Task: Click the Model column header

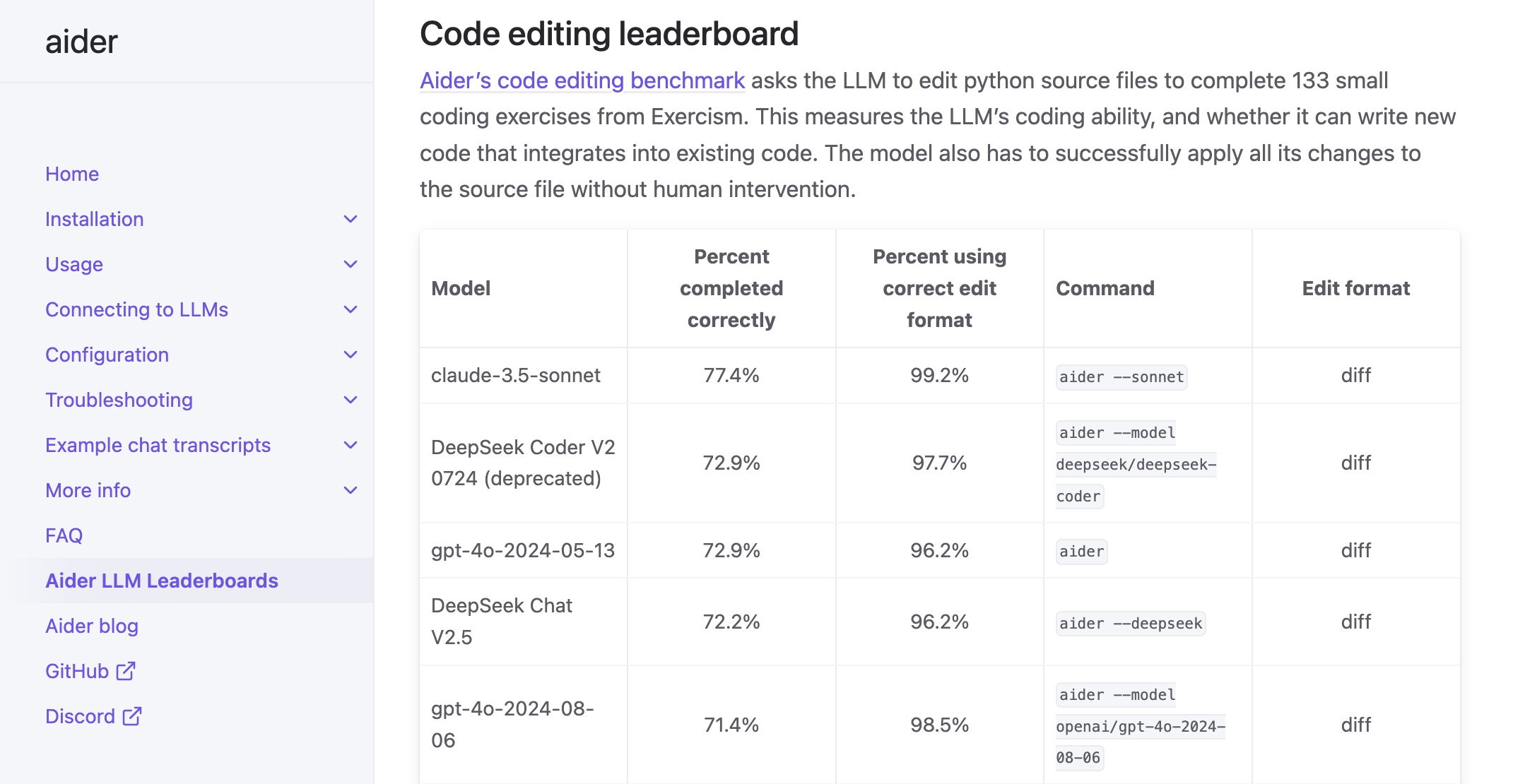Action: (461, 288)
